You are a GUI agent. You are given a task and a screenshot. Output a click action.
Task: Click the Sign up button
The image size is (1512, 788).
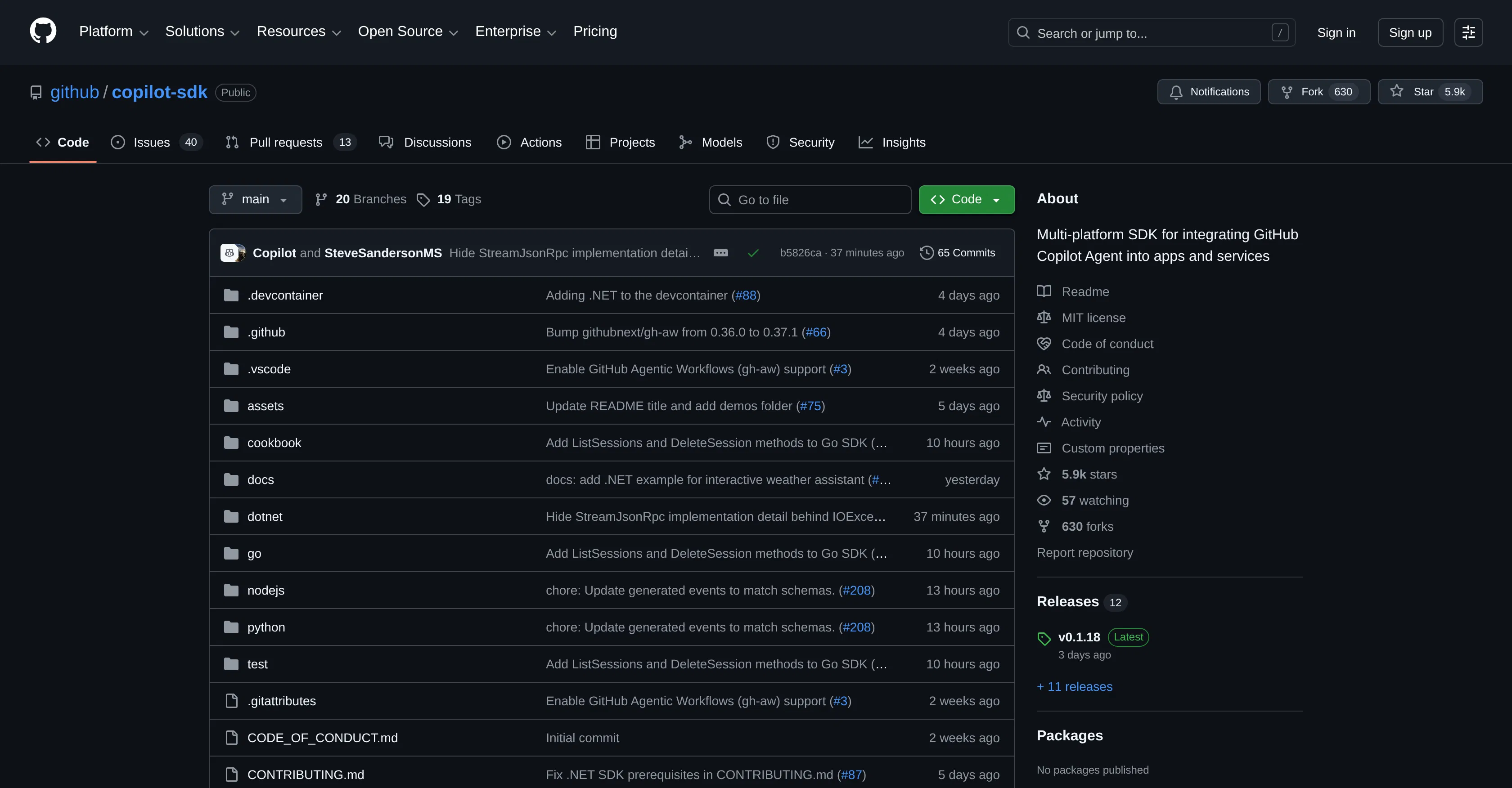tap(1410, 32)
